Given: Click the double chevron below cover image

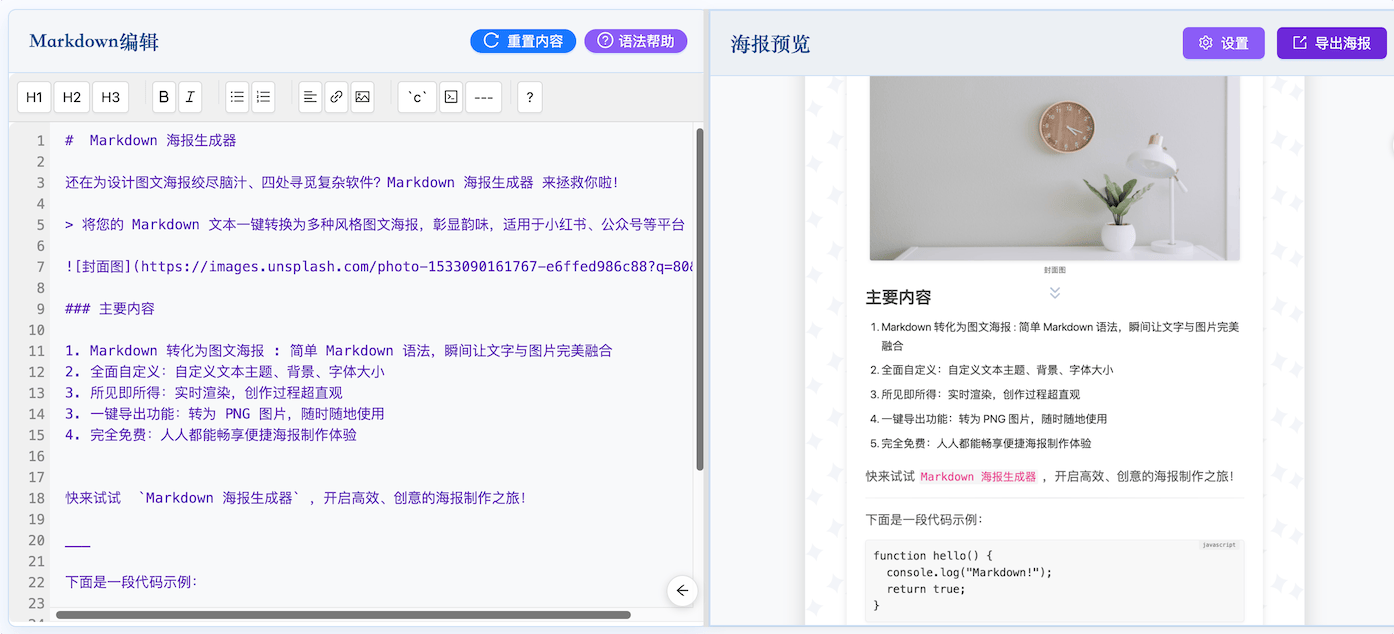Looking at the screenshot, I should coord(1054,292).
